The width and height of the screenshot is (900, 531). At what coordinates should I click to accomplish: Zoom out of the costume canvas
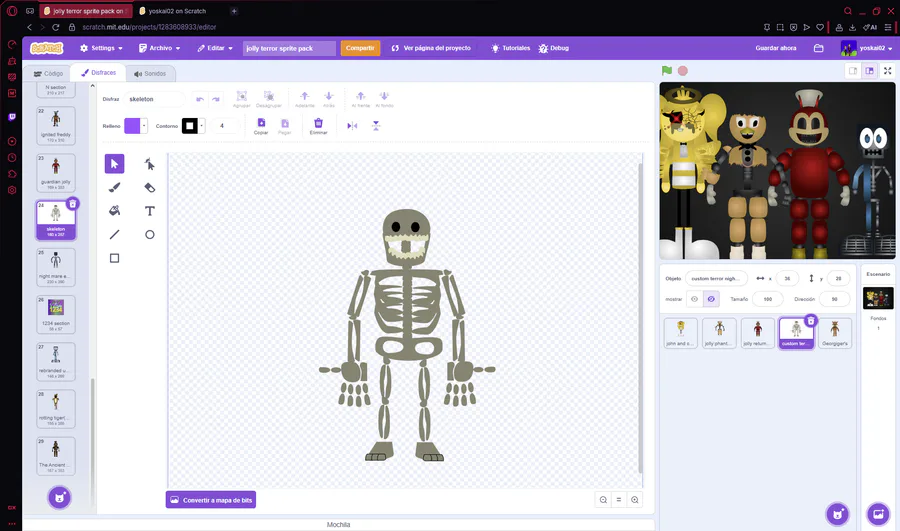pos(603,500)
